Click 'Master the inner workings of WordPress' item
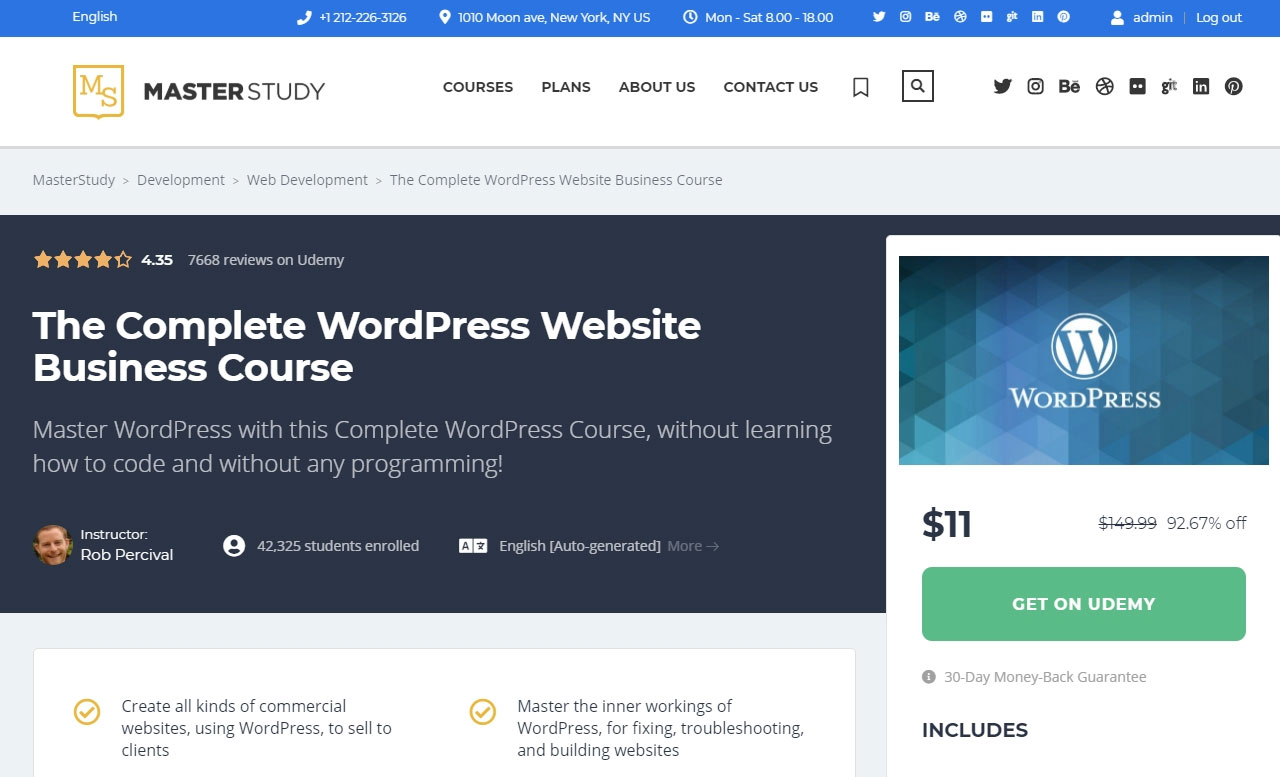1280x777 pixels. (x=661, y=728)
